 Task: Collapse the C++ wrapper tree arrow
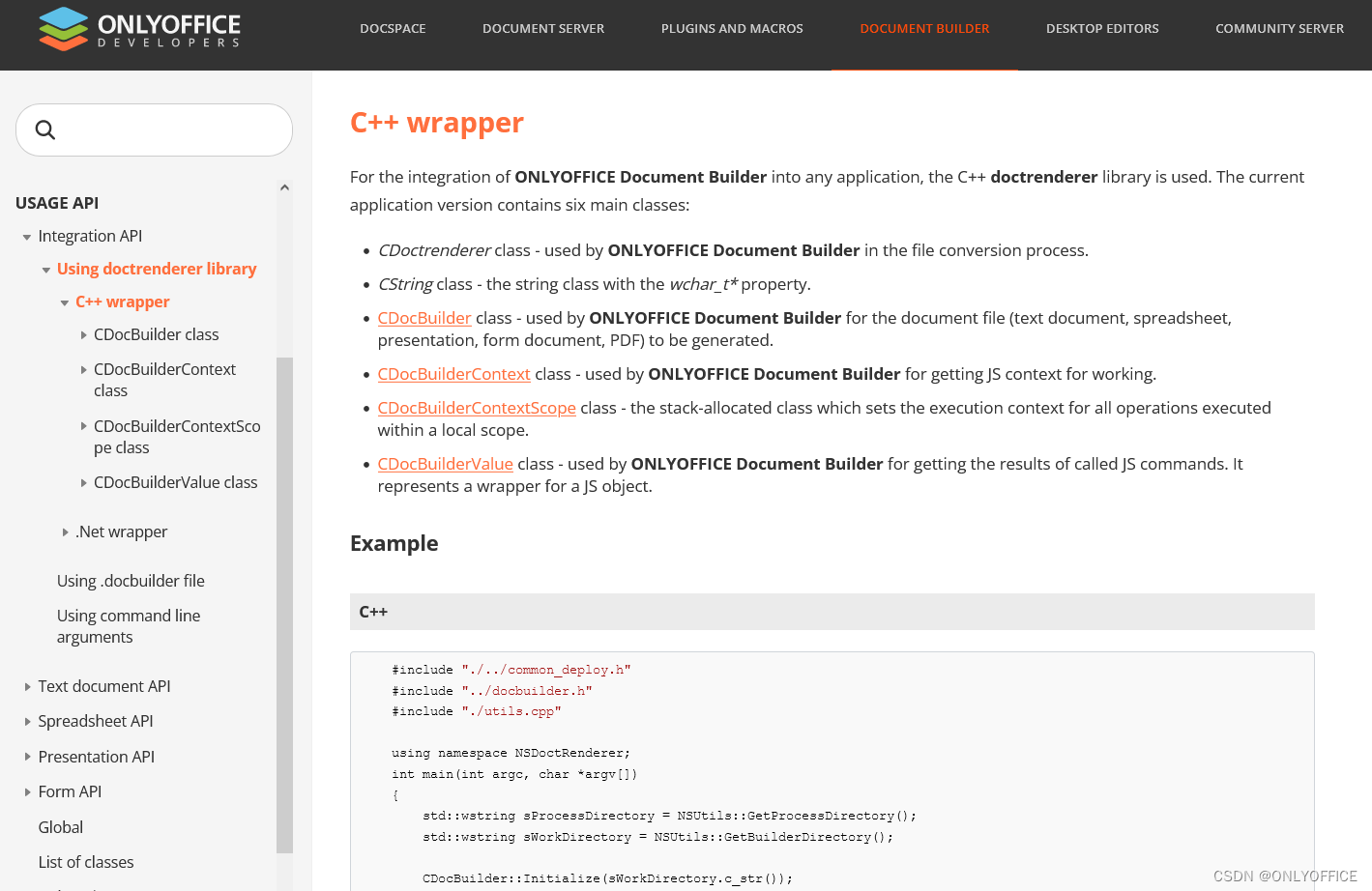coord(65,302)
